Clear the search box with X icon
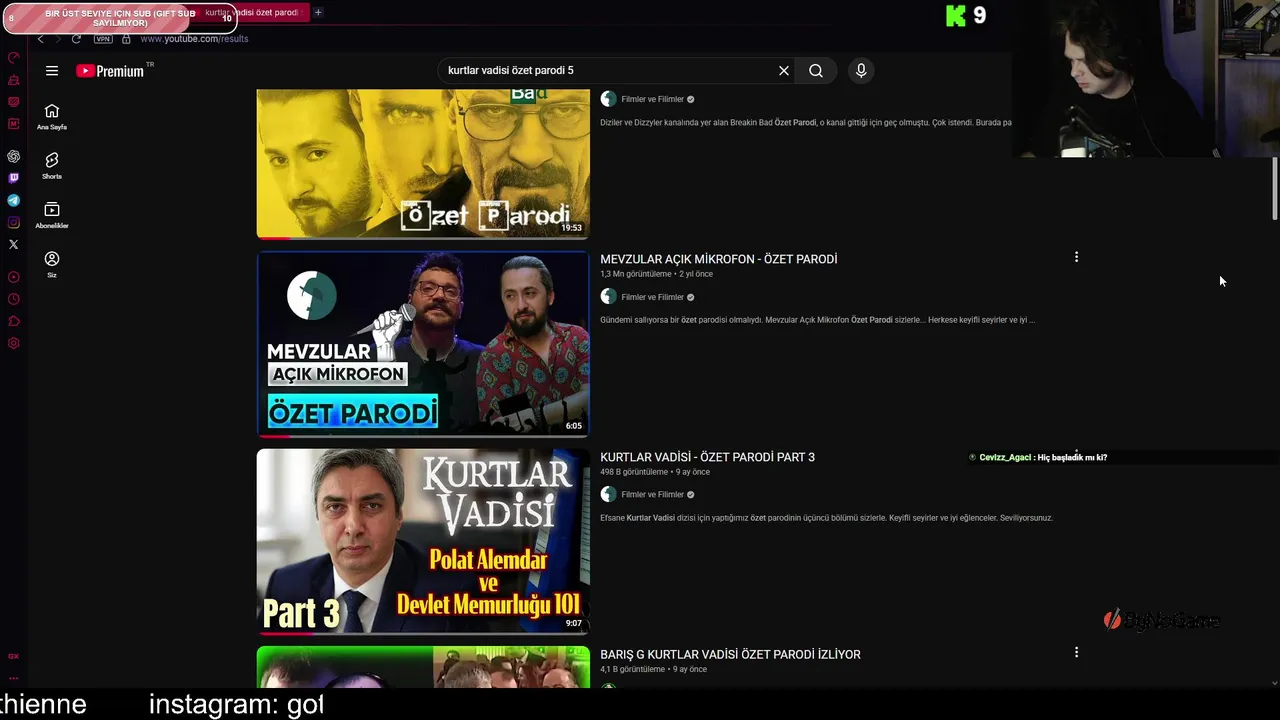Screen dimensions: 1280x720 (784, 71)
